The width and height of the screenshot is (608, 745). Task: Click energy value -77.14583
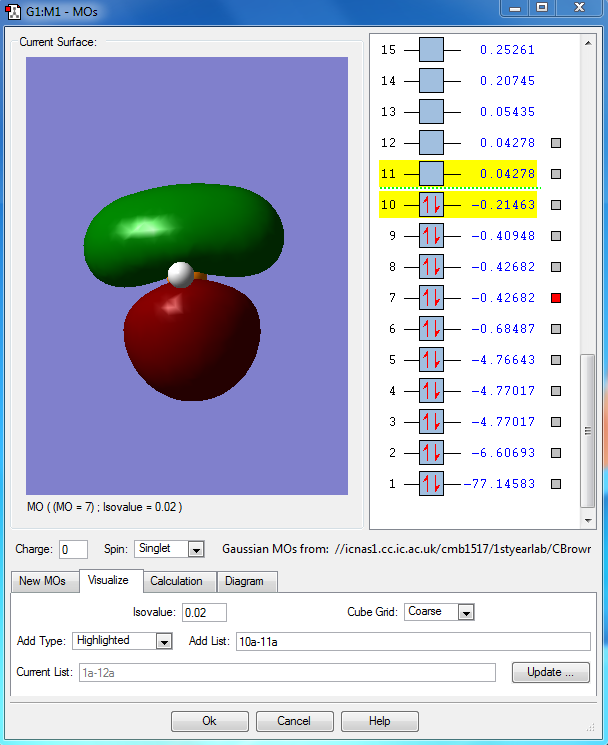499,484
